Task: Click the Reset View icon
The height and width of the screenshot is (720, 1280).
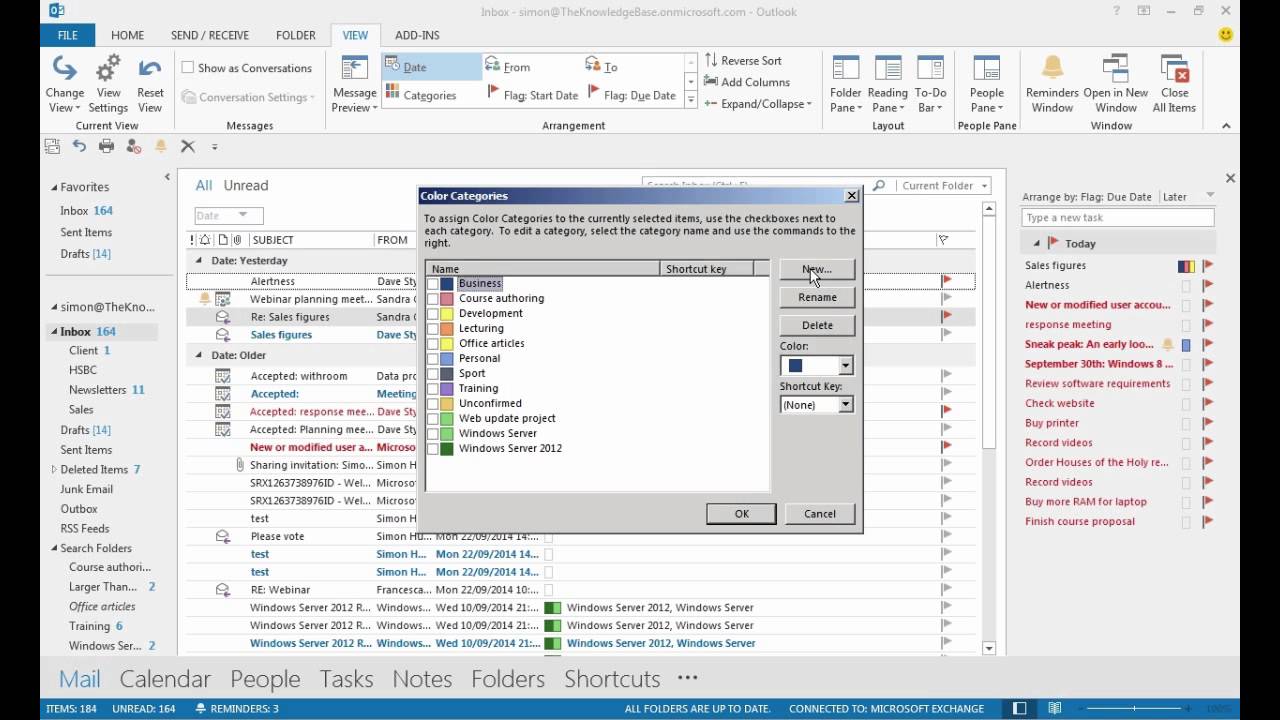Action: tap(150, 70)
